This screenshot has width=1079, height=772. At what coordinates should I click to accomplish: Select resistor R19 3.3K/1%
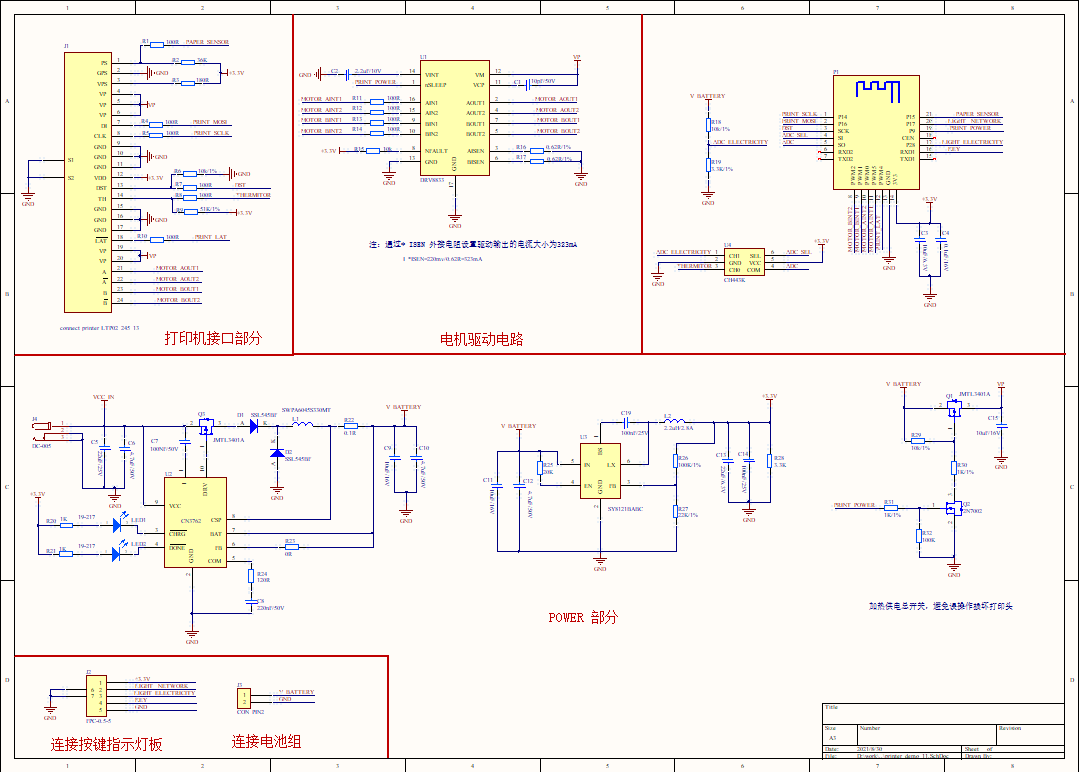pyautogui.click(x=708, y=165)
